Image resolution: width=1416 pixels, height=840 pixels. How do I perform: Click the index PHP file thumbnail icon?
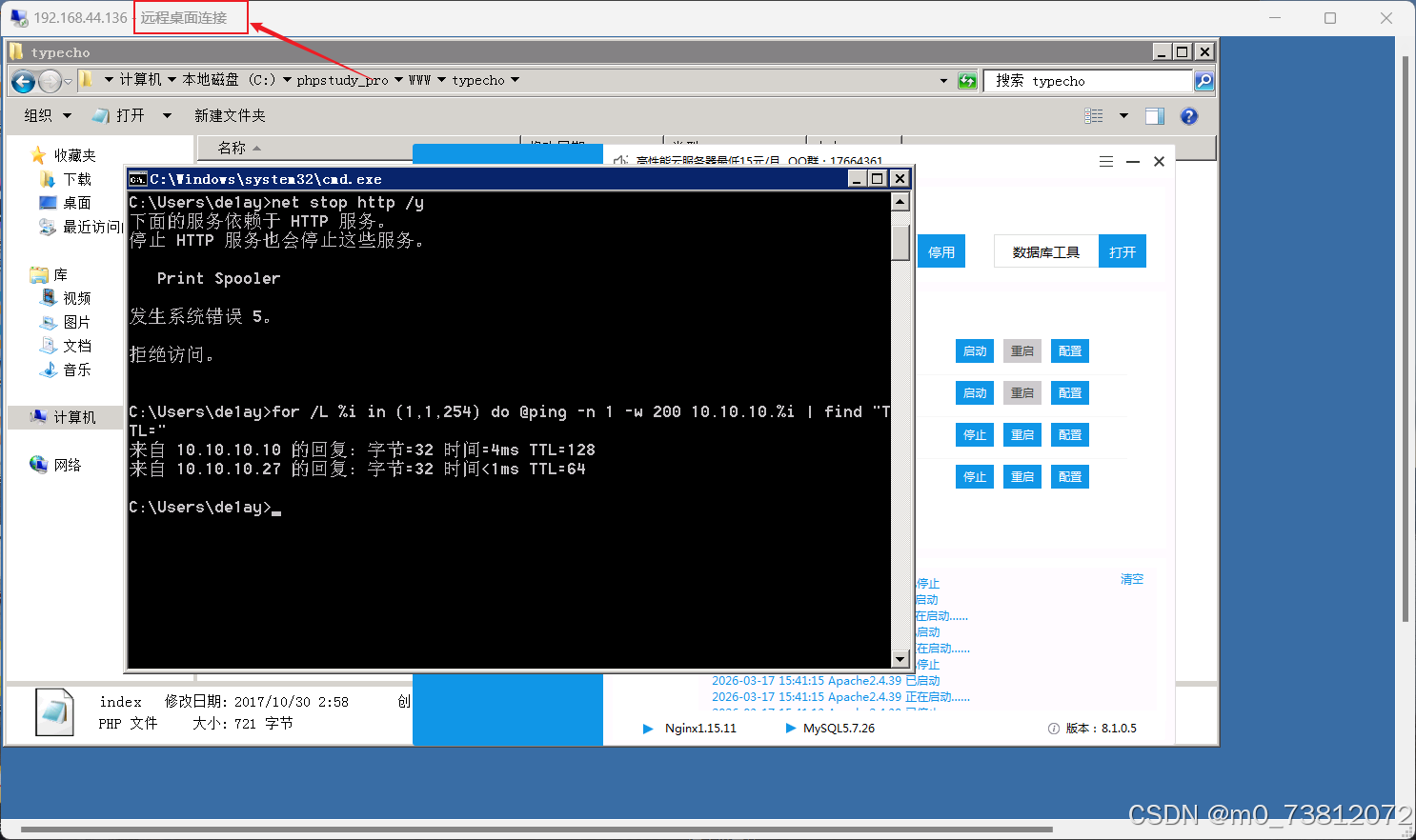pos(54,711)
